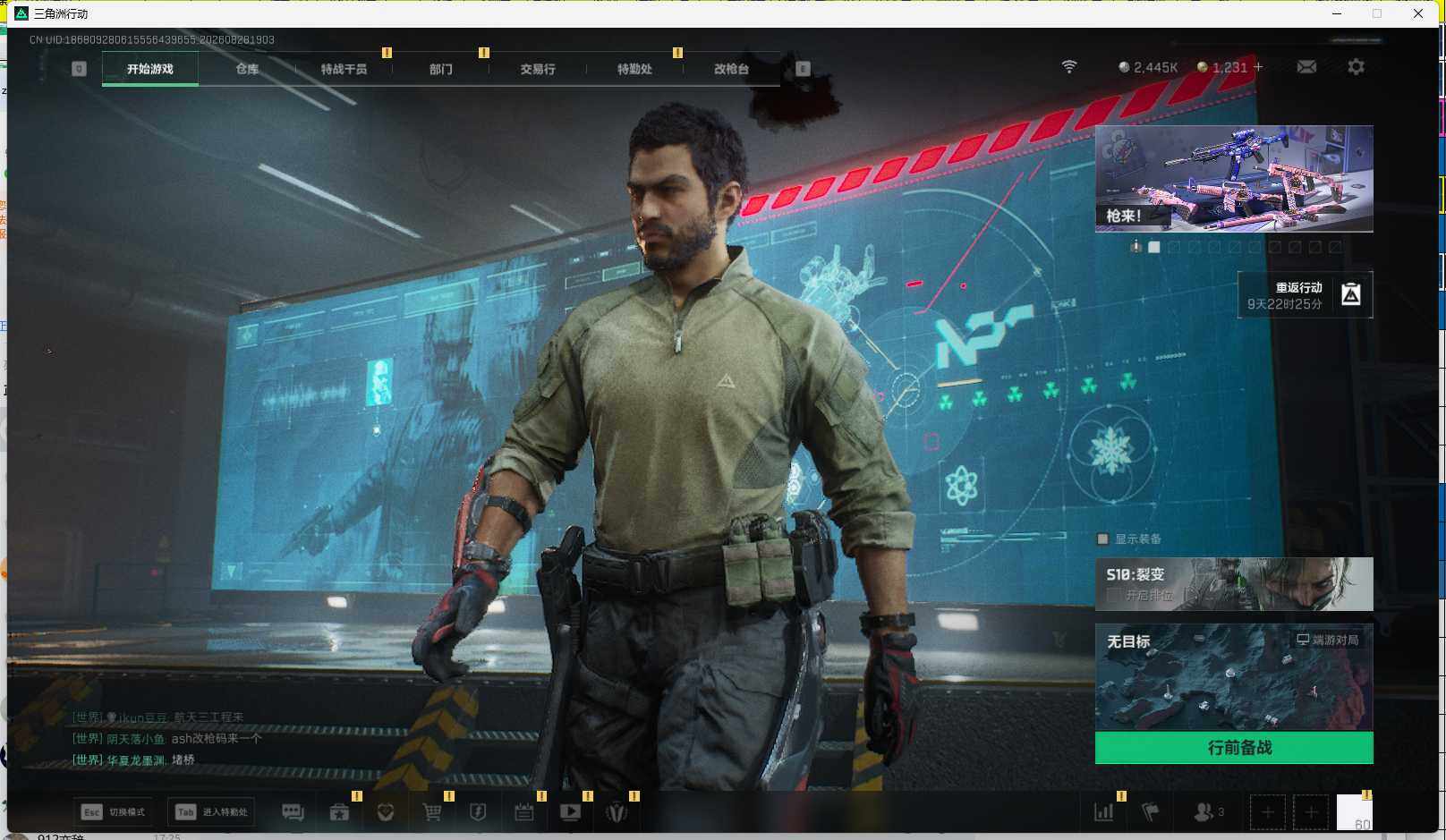This screenshot has height=840, width=1446.
Task: Open the 重返行动 clipboard badge icon
Action: tap(1351, 294)
